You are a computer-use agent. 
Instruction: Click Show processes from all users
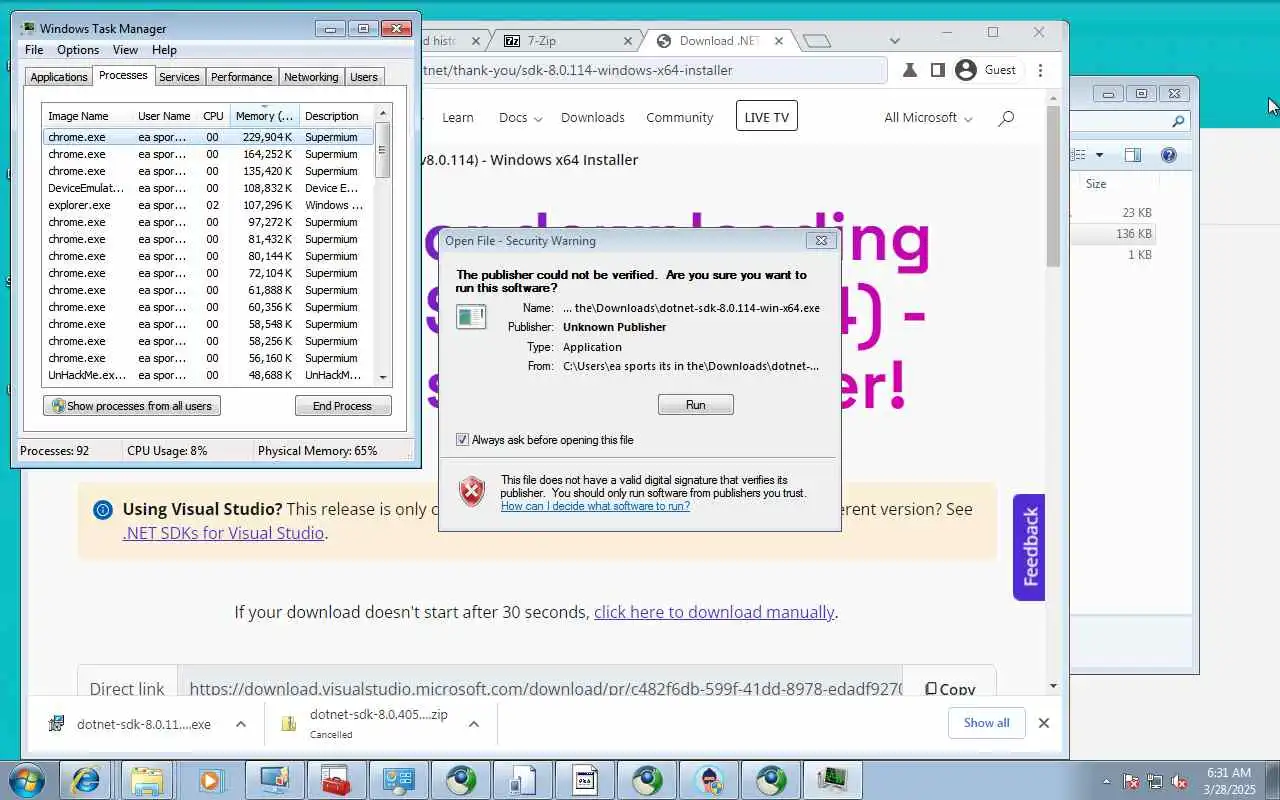click(132, 406)
